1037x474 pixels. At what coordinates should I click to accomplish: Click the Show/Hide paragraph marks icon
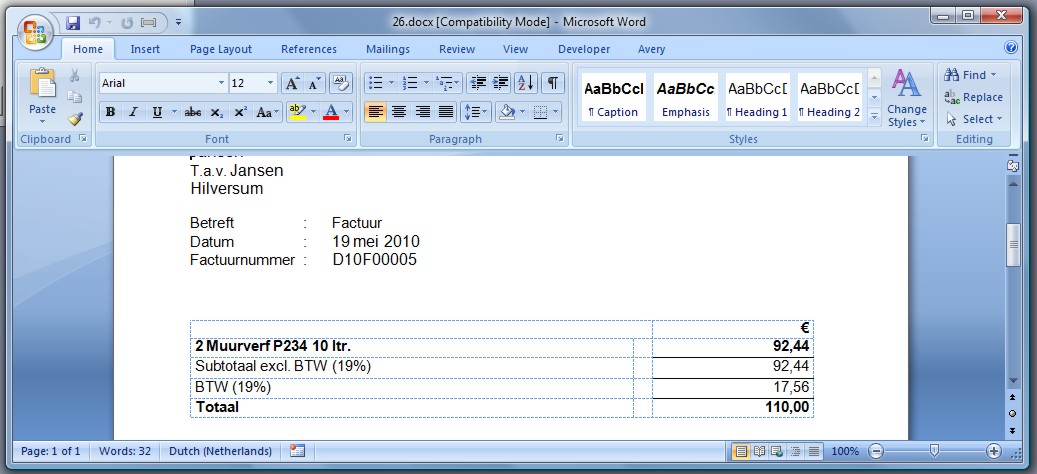coord(552,83)
